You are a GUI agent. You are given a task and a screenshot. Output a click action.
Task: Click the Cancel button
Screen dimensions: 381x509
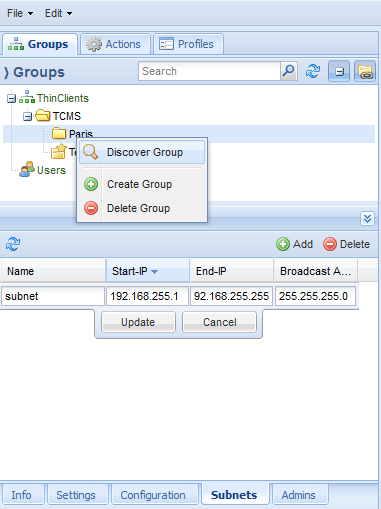(220, 322)
